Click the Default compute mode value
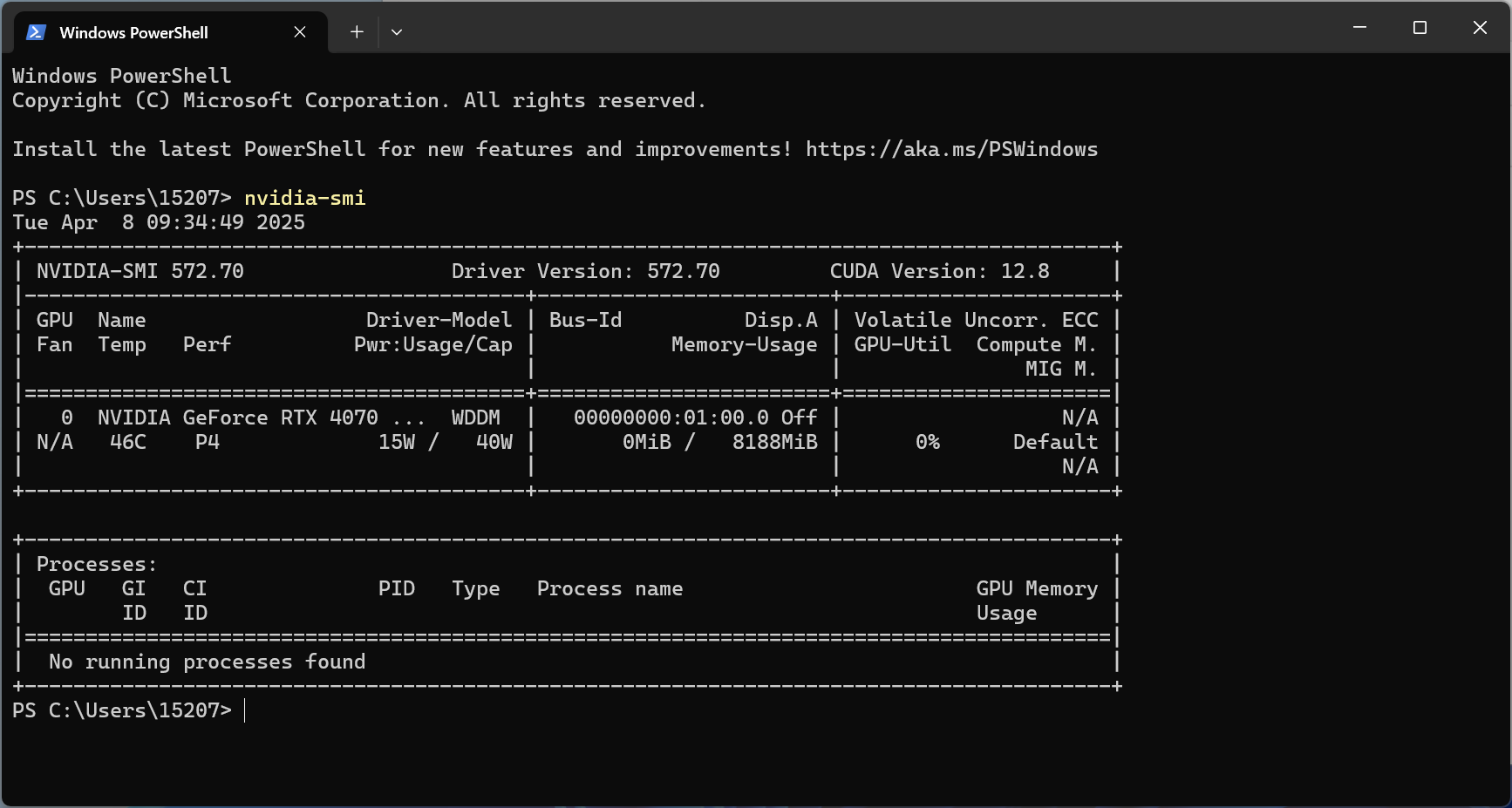The width and height of the screenshot is (1512, 808). pos(1056,442)
